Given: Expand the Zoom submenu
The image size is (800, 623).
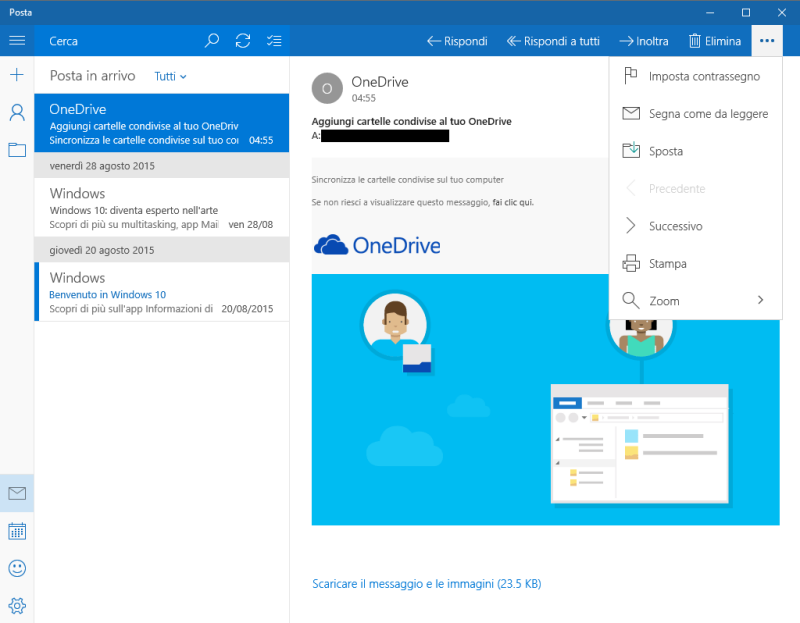Looking at the screenshot, I should pyautogui.click(x=695, y=301).
